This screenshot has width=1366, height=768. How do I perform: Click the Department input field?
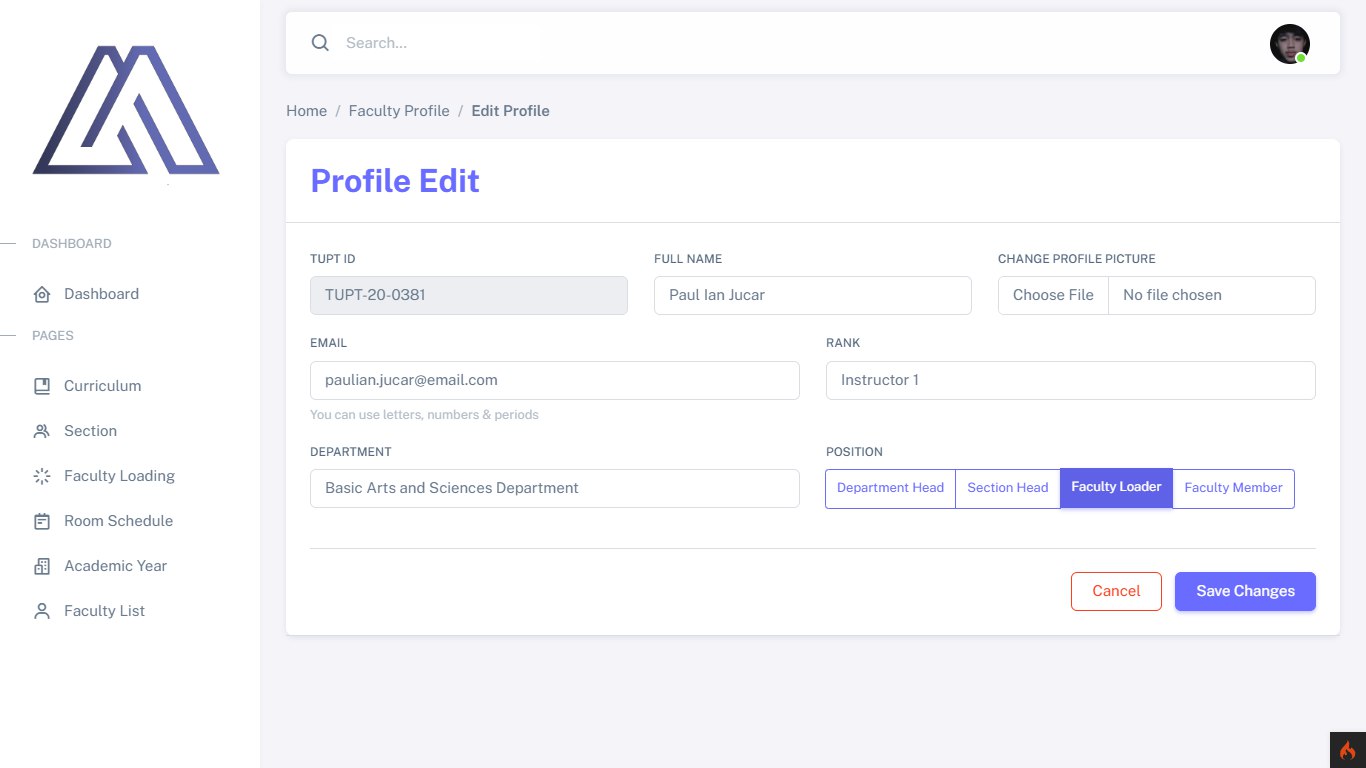click(x=555, y=488)
